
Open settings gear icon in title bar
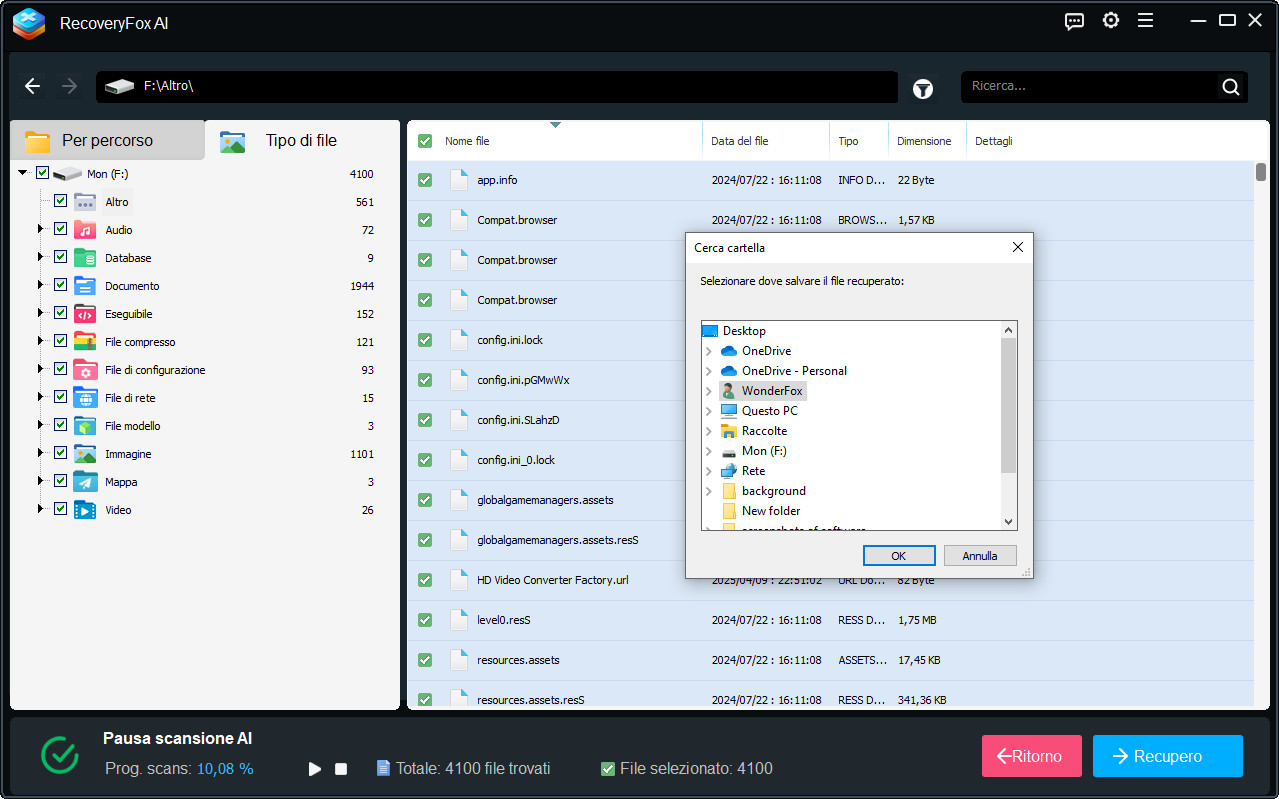pyautogui.click(x=1110, y=20)
